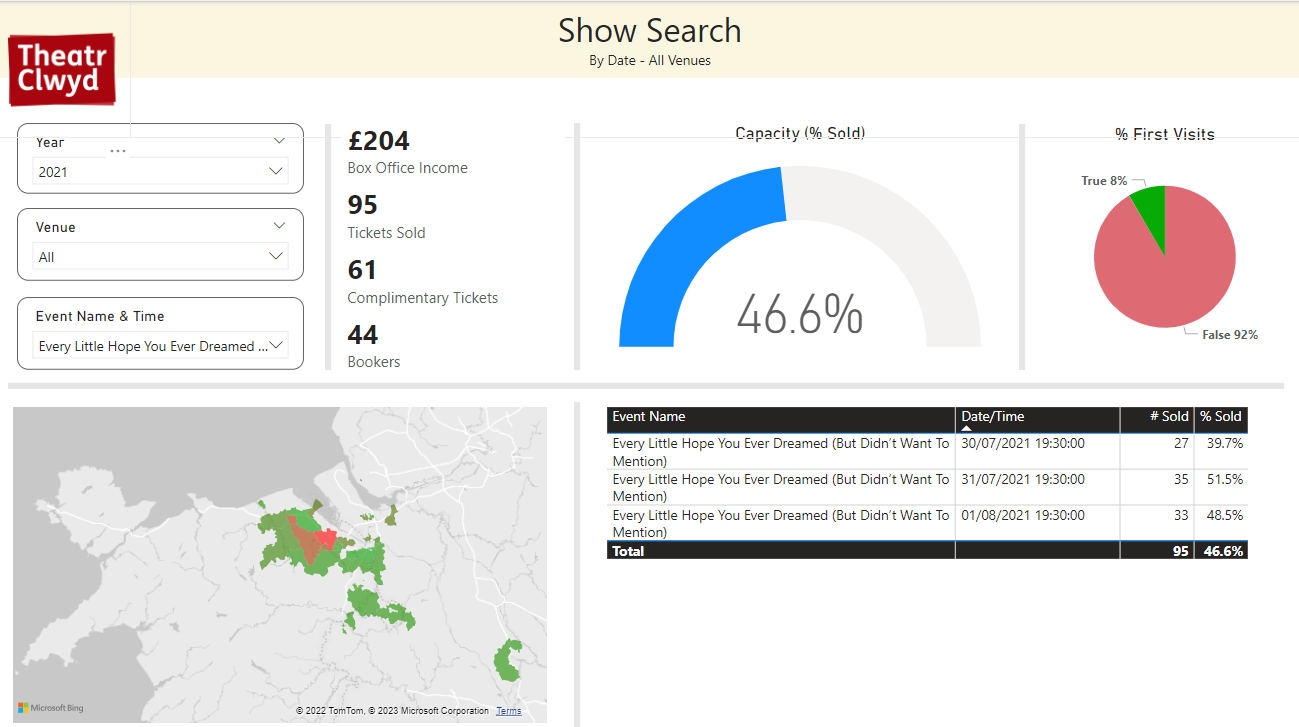This screenshot has height=727, width=1299.
Task: Click the By Date - All Venues subtitle
Action: point(650,60)
